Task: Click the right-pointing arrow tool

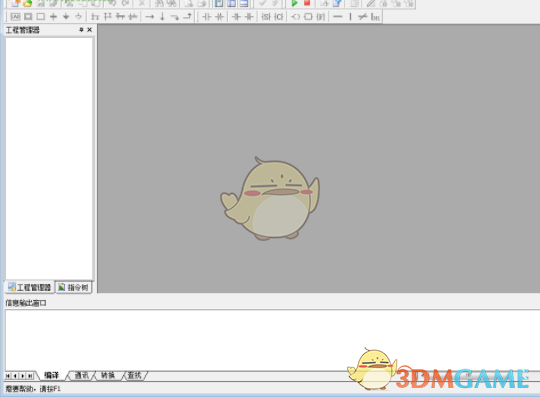Action: click(x=149, y=16)
